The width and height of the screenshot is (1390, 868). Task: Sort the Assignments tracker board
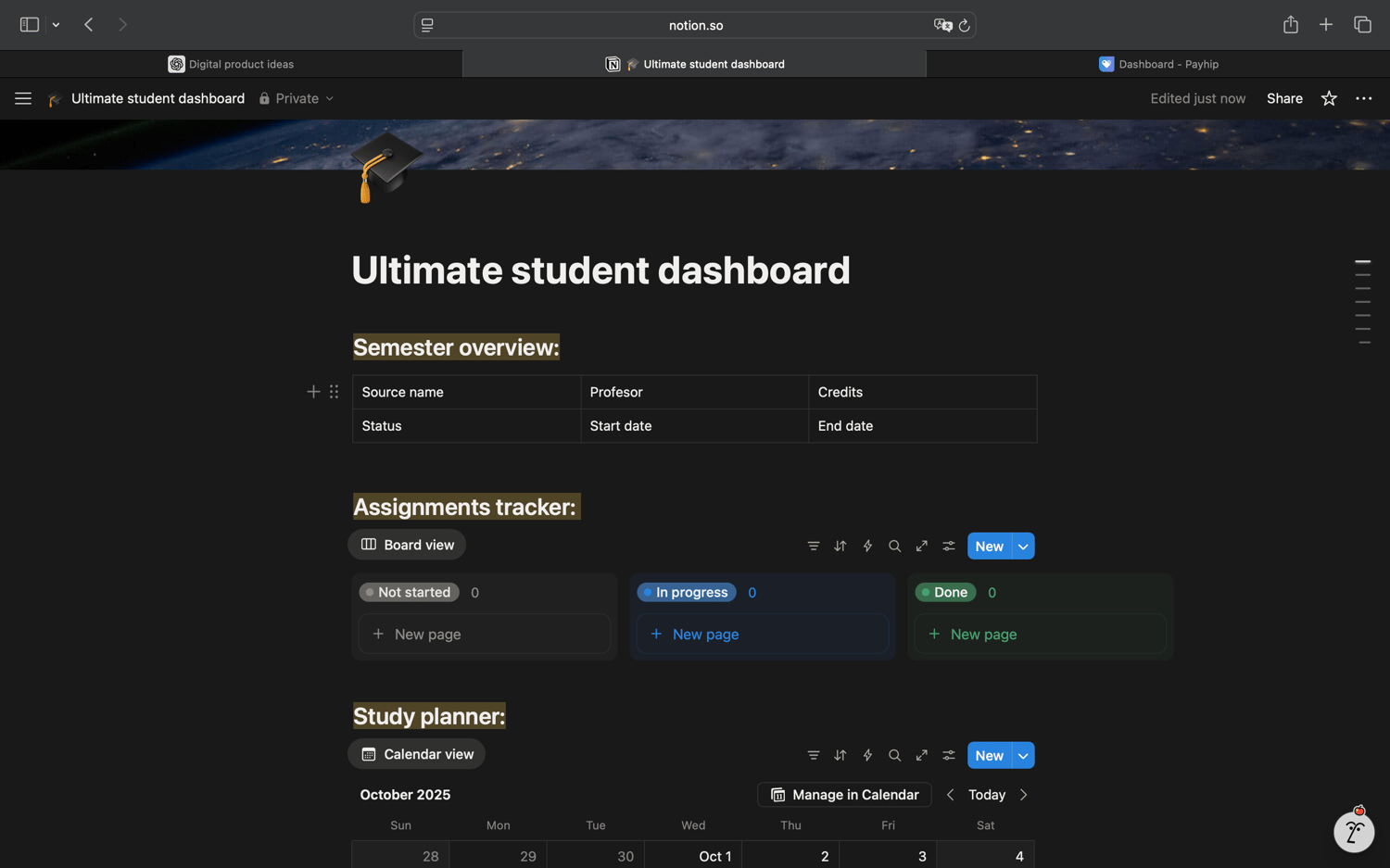[840, 547]
